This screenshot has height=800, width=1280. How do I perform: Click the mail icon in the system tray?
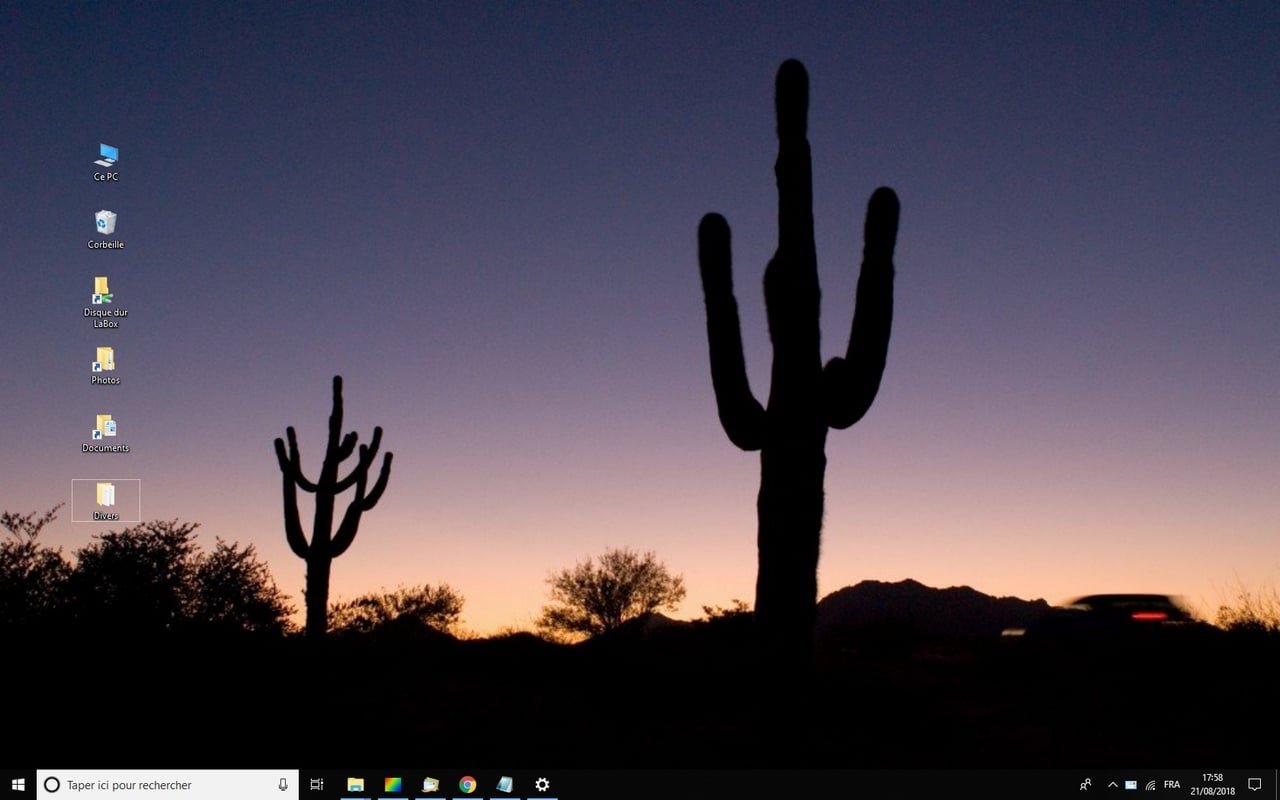click(x=1131, y=785)
